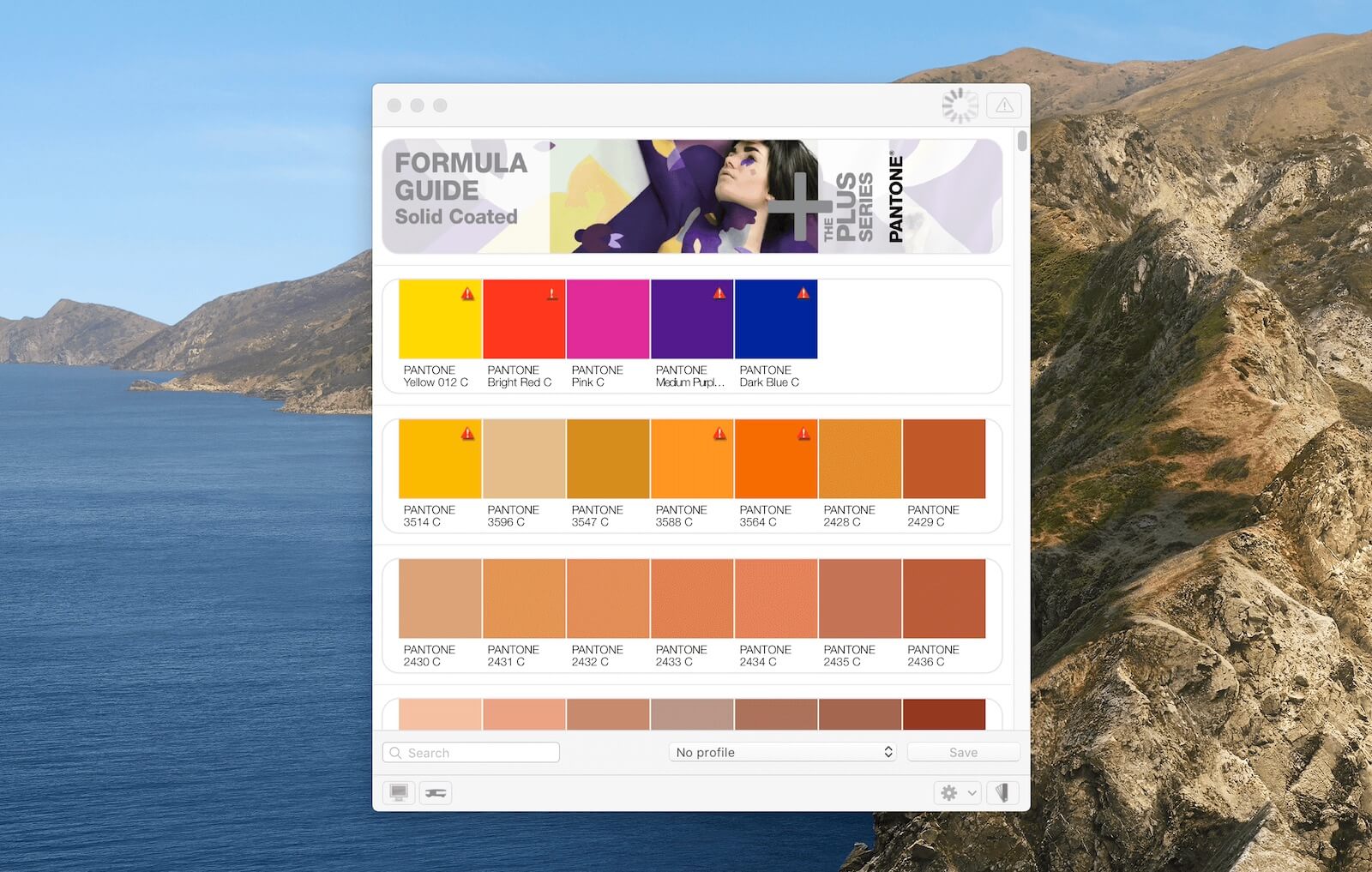Click the monitor display icon in bottom toolbar

tap(399, 793)
